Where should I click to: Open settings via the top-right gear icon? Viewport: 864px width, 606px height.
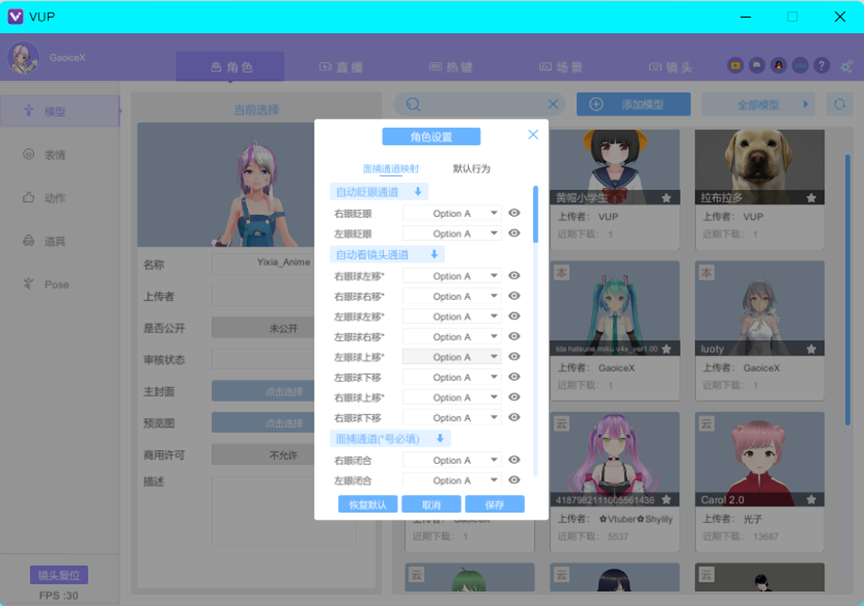point(846,65)
